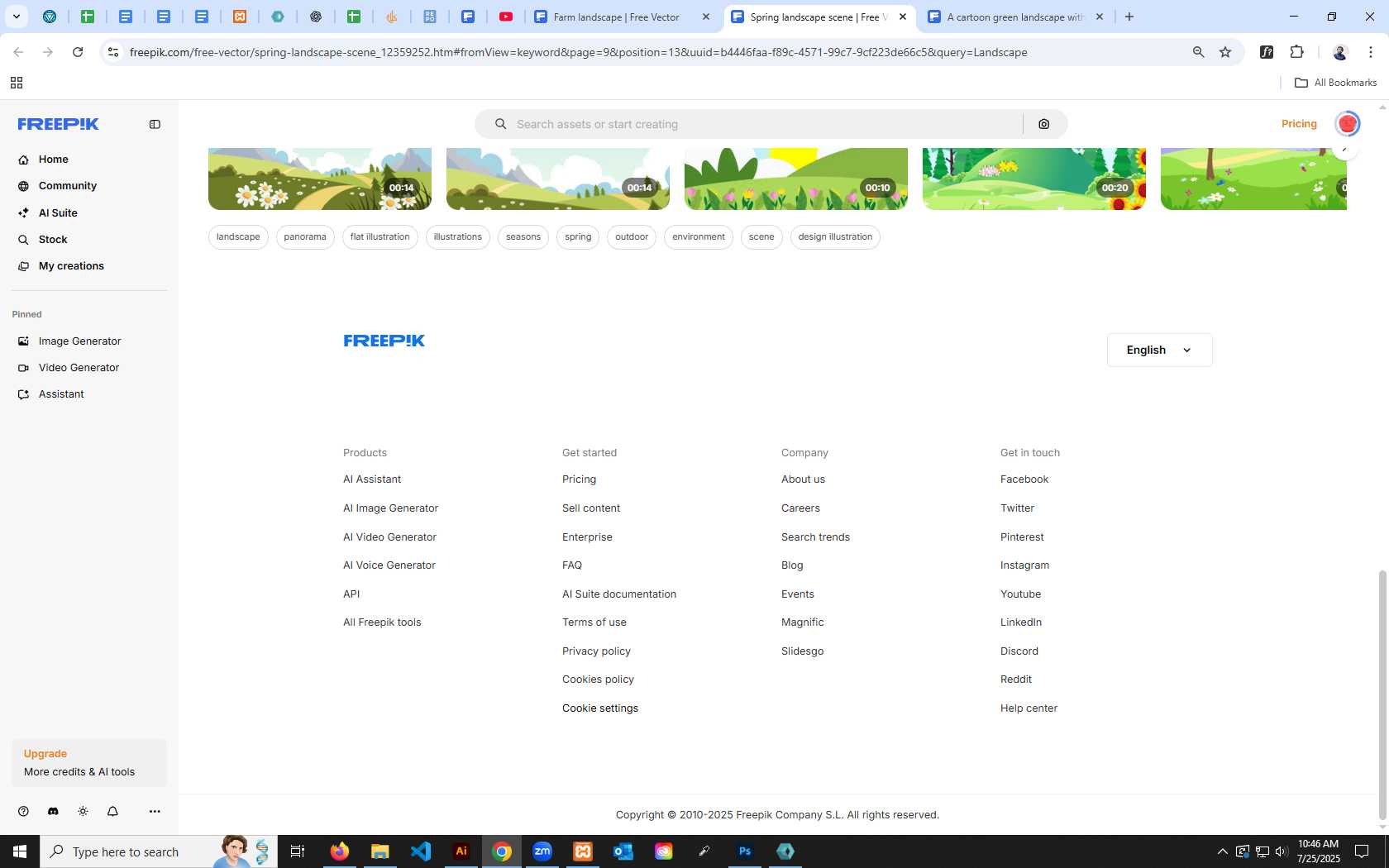The image size is (1389, 868).
Task: Bookmark this page star icon
Action: [1225, 52]
